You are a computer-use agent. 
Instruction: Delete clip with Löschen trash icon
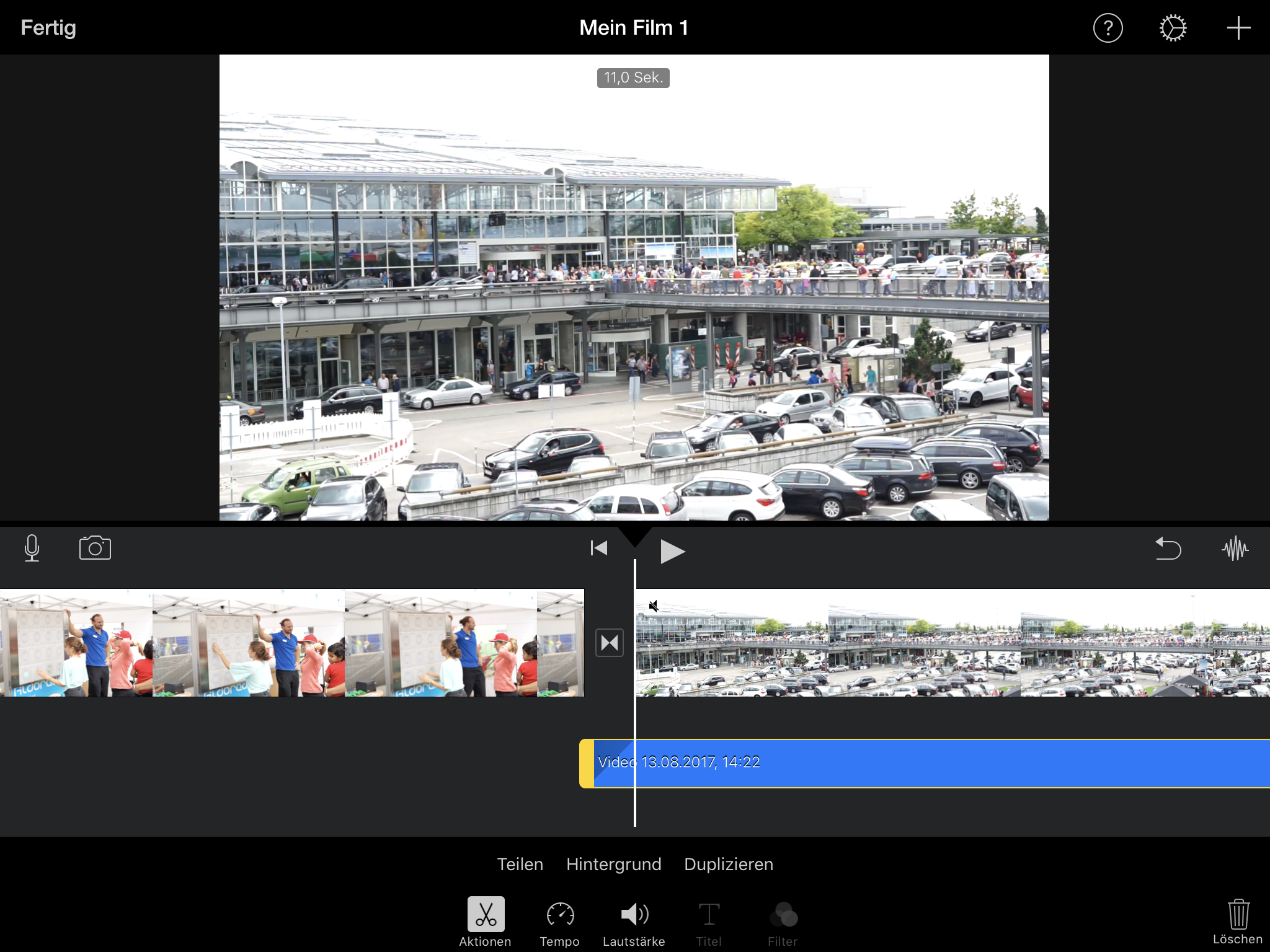click(1238, 922)
